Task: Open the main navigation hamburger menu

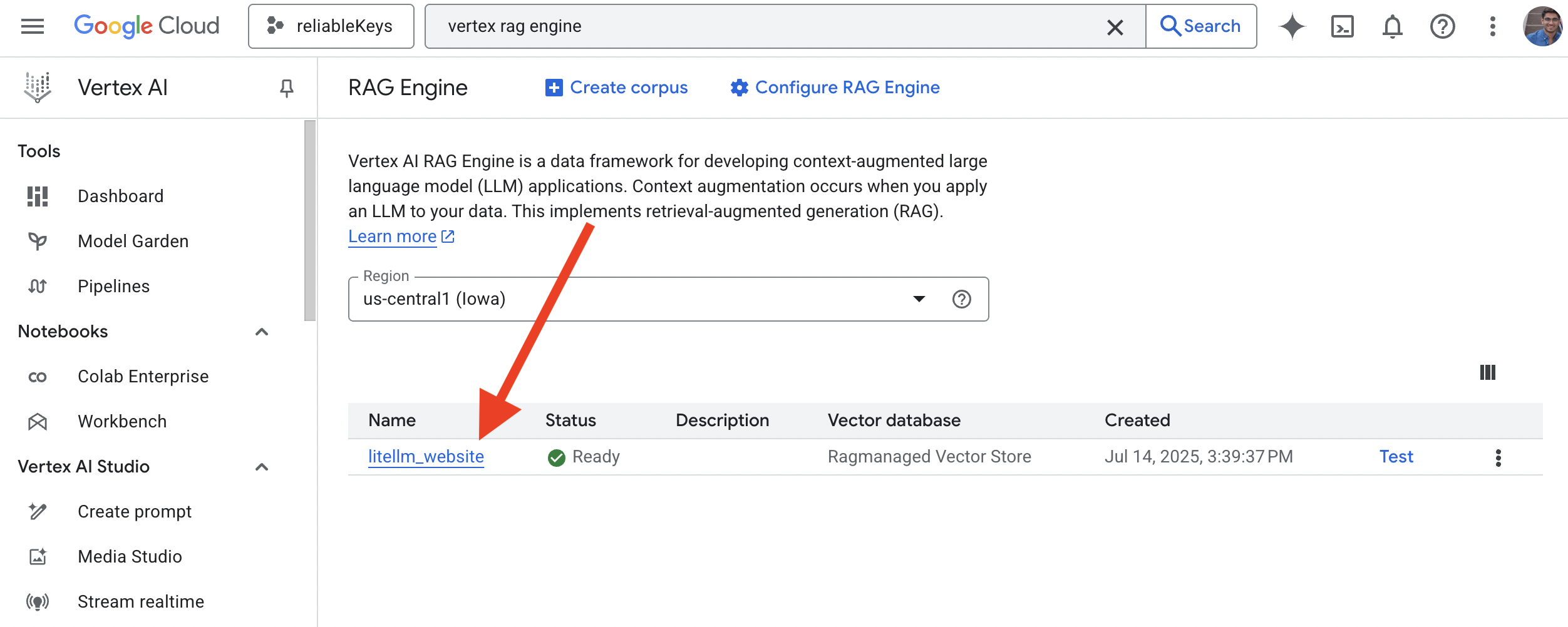Action: point(33,26)
